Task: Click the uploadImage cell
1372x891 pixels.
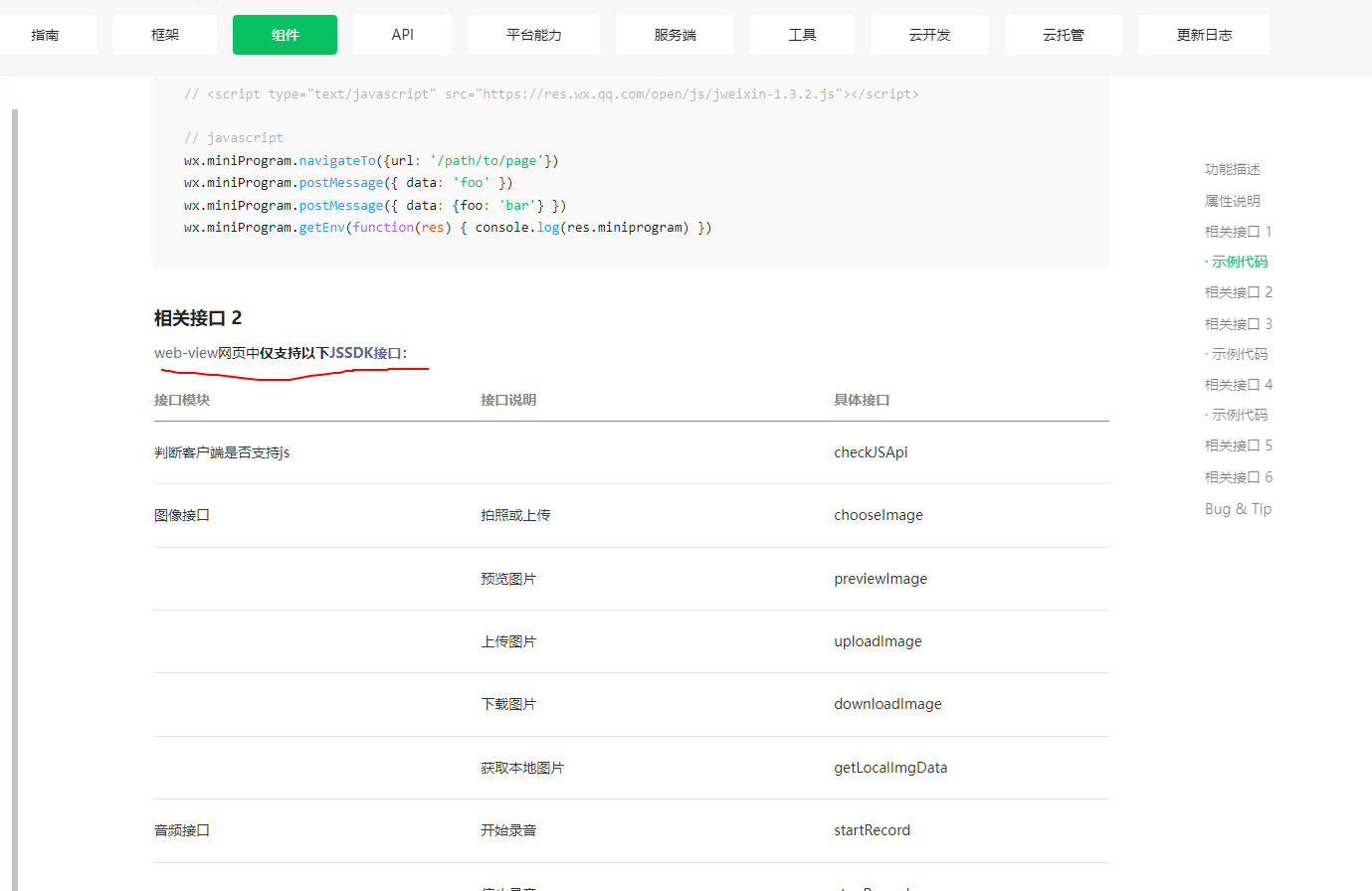Action: (878, 641)
